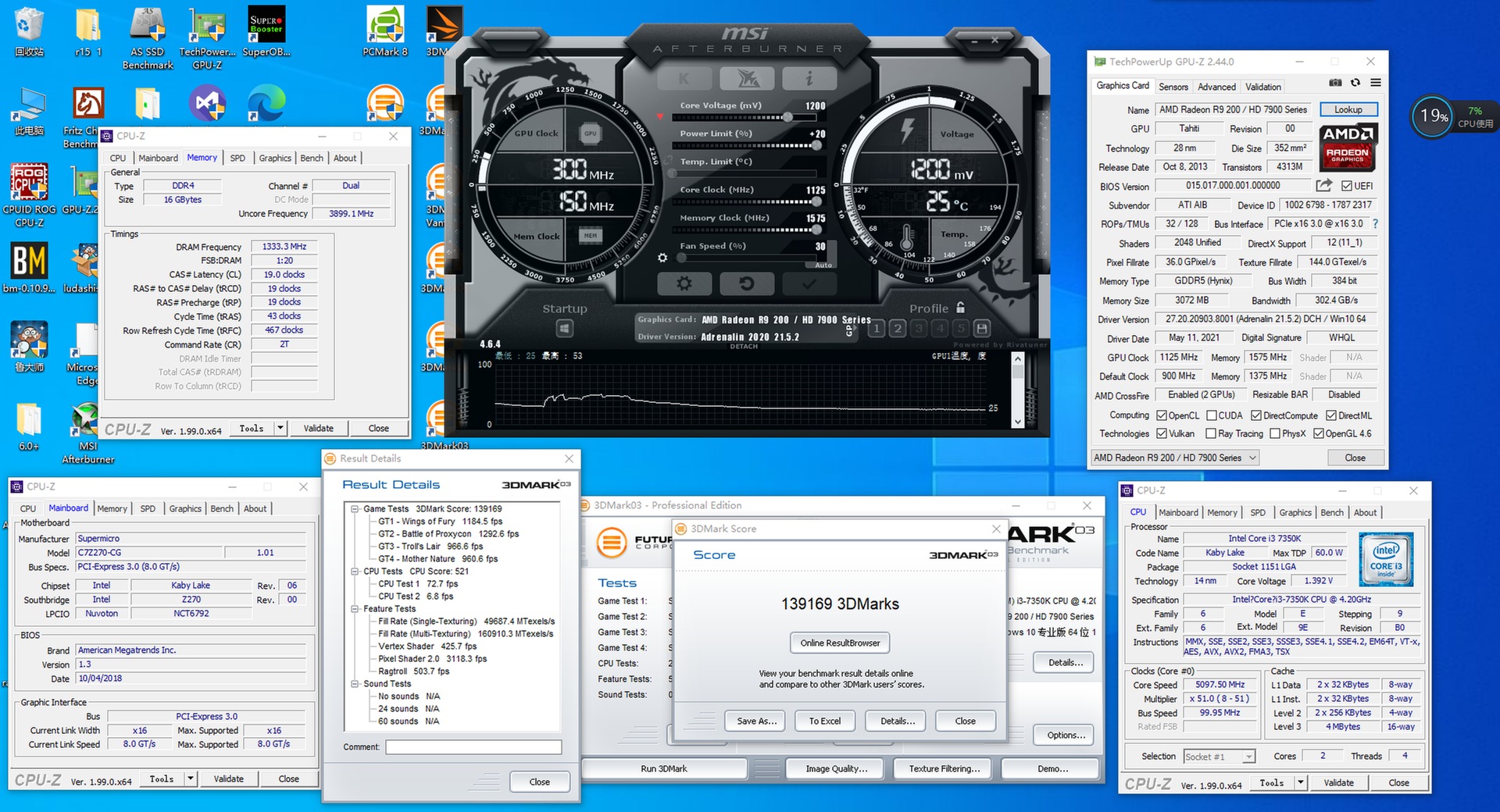This screenshot has height=812, width=1500.
Task: Open PCMark 8 desktop shortcut
Action: 385,33
